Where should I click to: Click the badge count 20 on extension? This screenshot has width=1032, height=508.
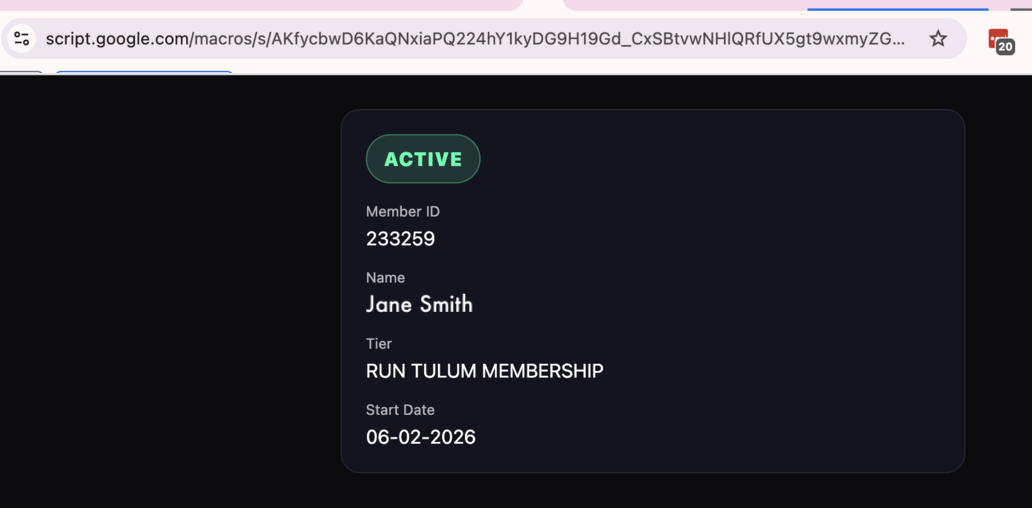(x=1005, y=46)
